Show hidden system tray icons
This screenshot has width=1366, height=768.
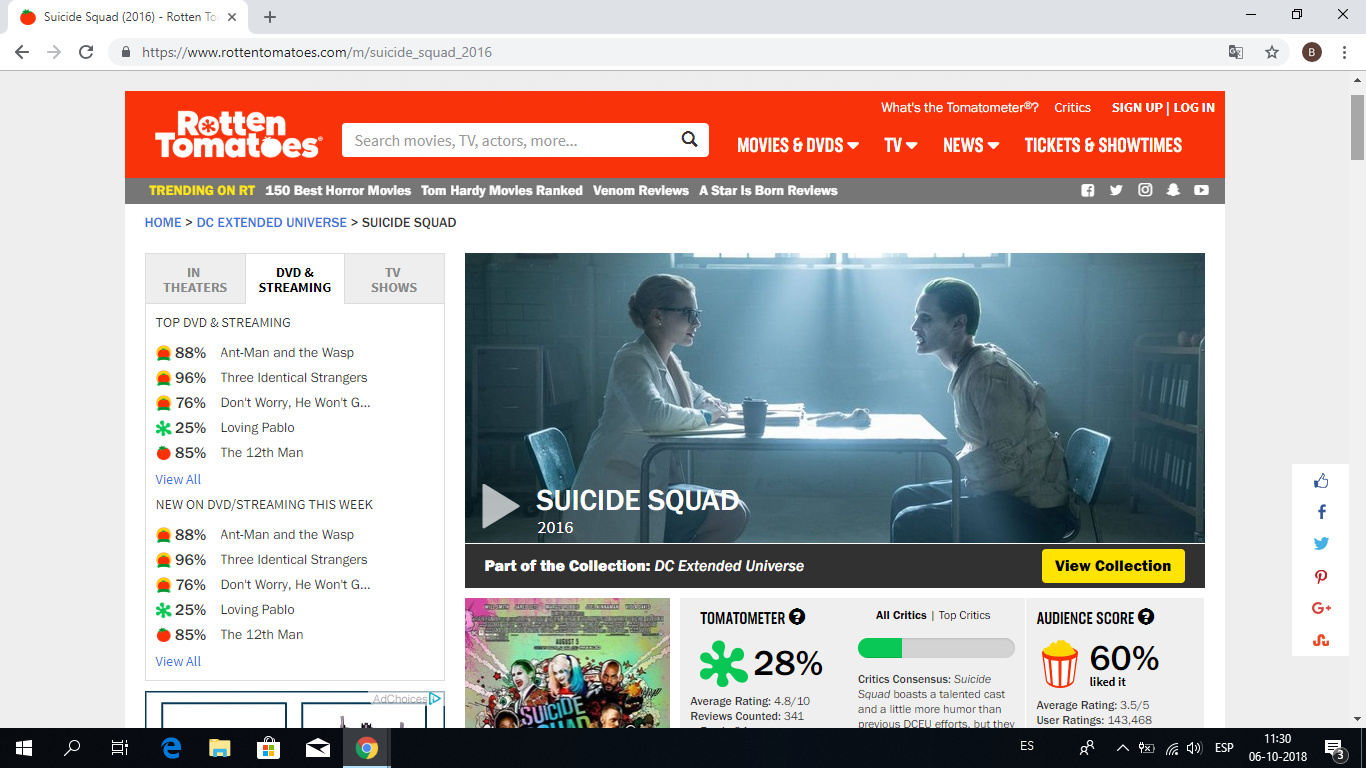(x=1122, y=748)
